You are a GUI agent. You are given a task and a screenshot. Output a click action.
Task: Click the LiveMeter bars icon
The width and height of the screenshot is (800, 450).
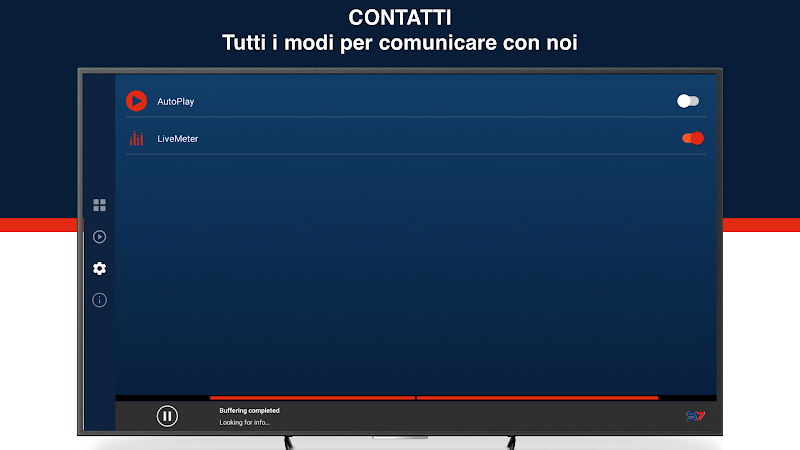(136, 138)
